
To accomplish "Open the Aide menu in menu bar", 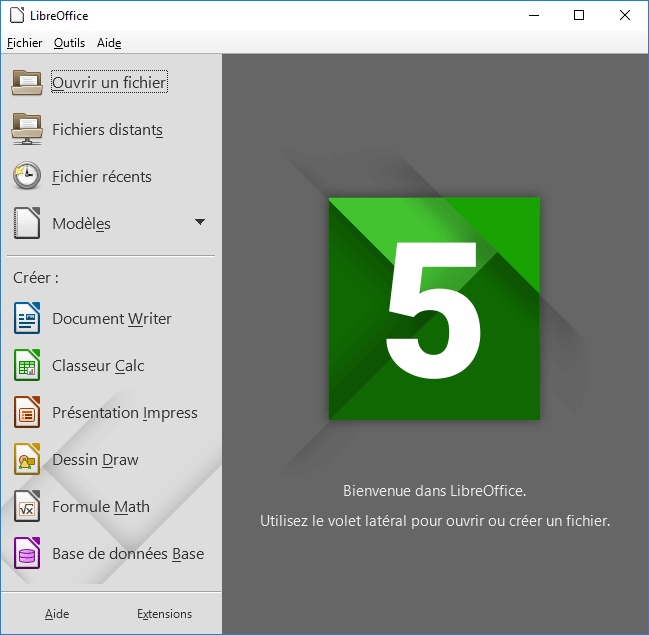I will 109,43.
